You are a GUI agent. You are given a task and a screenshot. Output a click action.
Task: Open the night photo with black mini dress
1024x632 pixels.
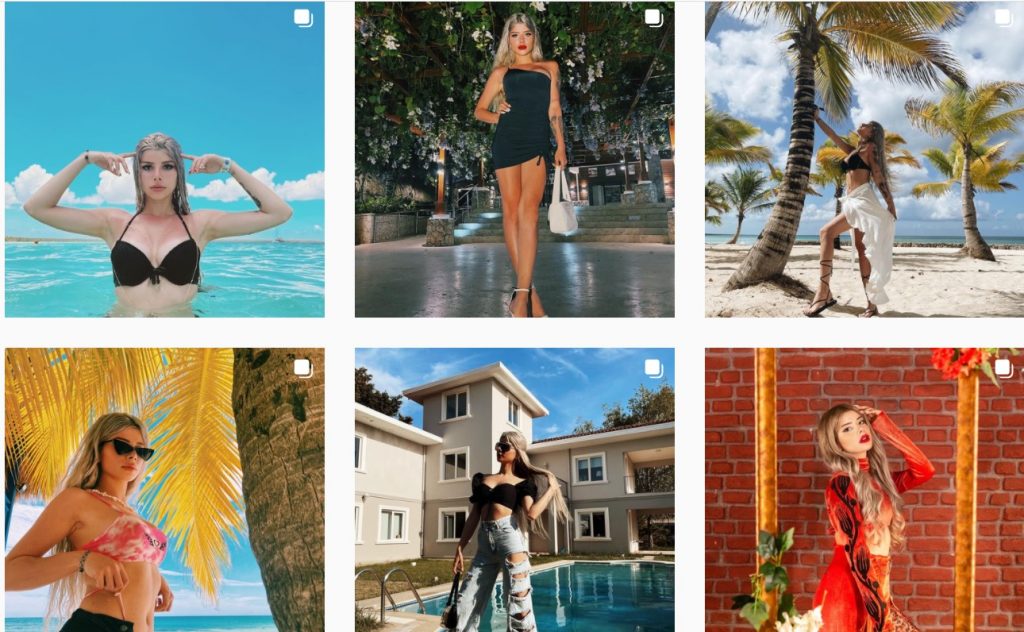515,159
